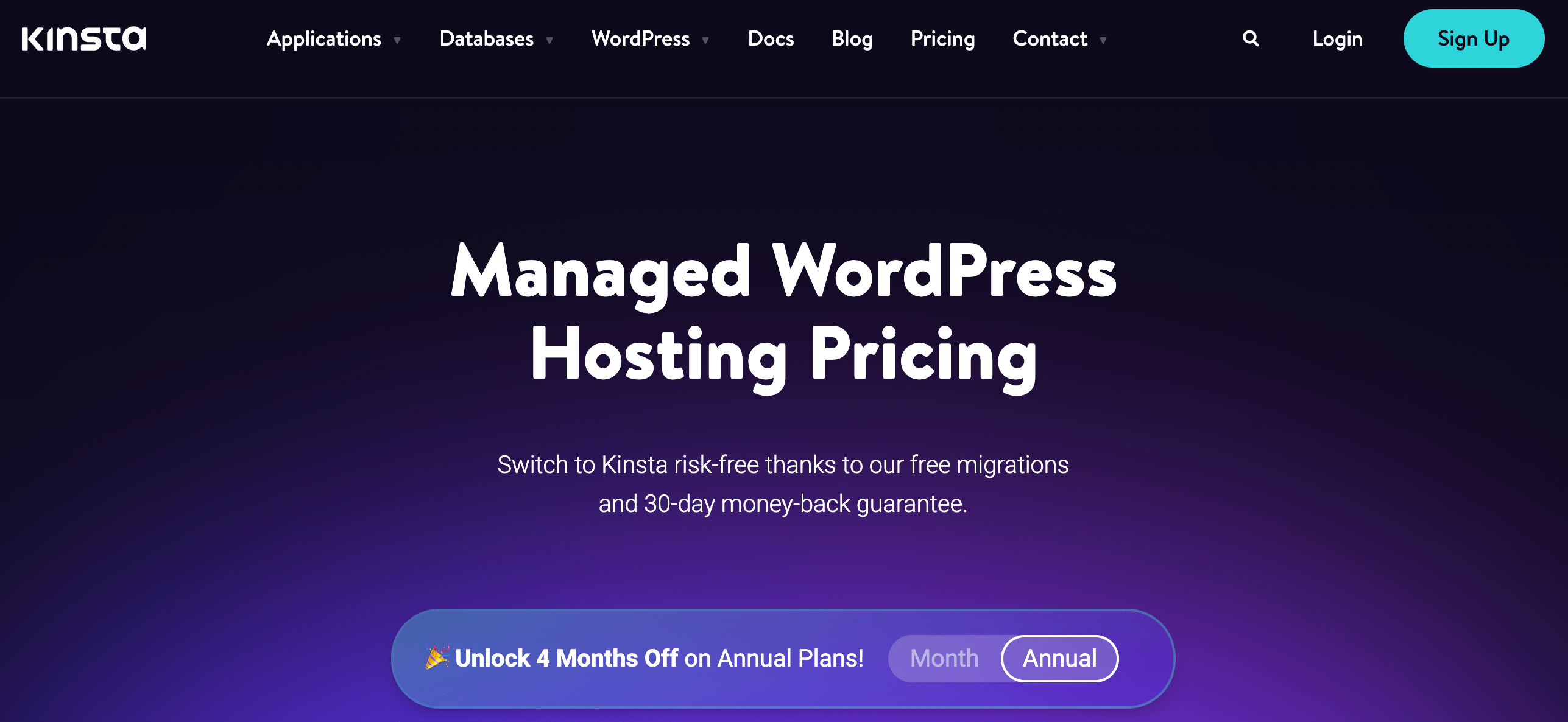Navigate to Pricing menu item

pyautogui.click(x=942, y=39)
